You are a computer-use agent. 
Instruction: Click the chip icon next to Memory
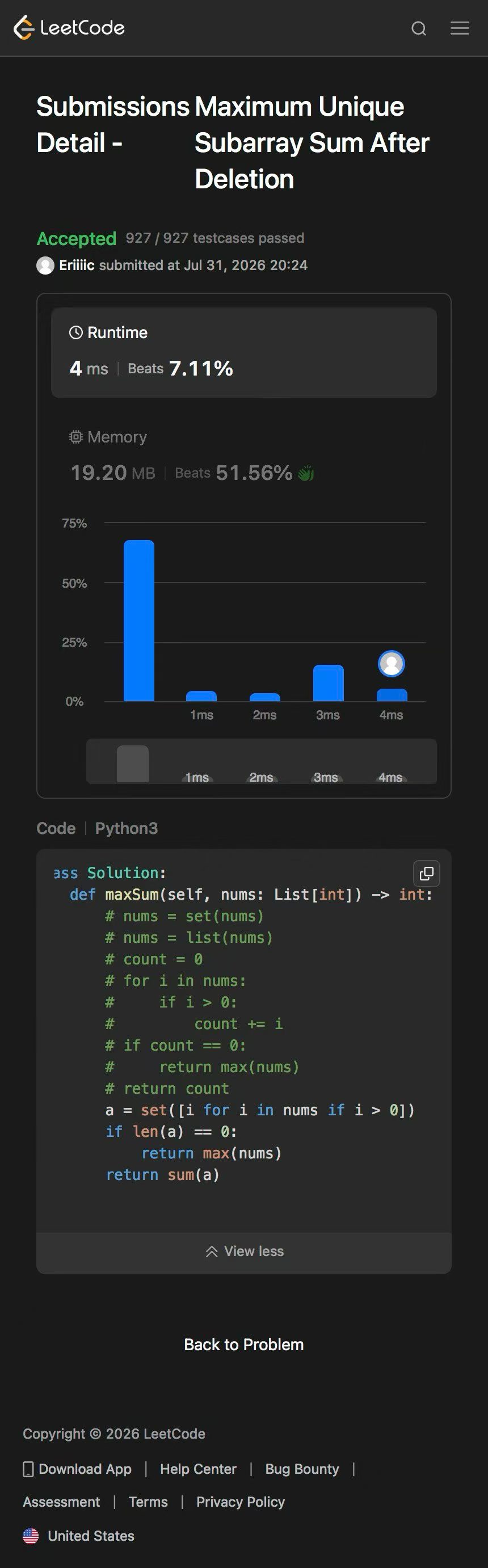click(x=75, y=437)
